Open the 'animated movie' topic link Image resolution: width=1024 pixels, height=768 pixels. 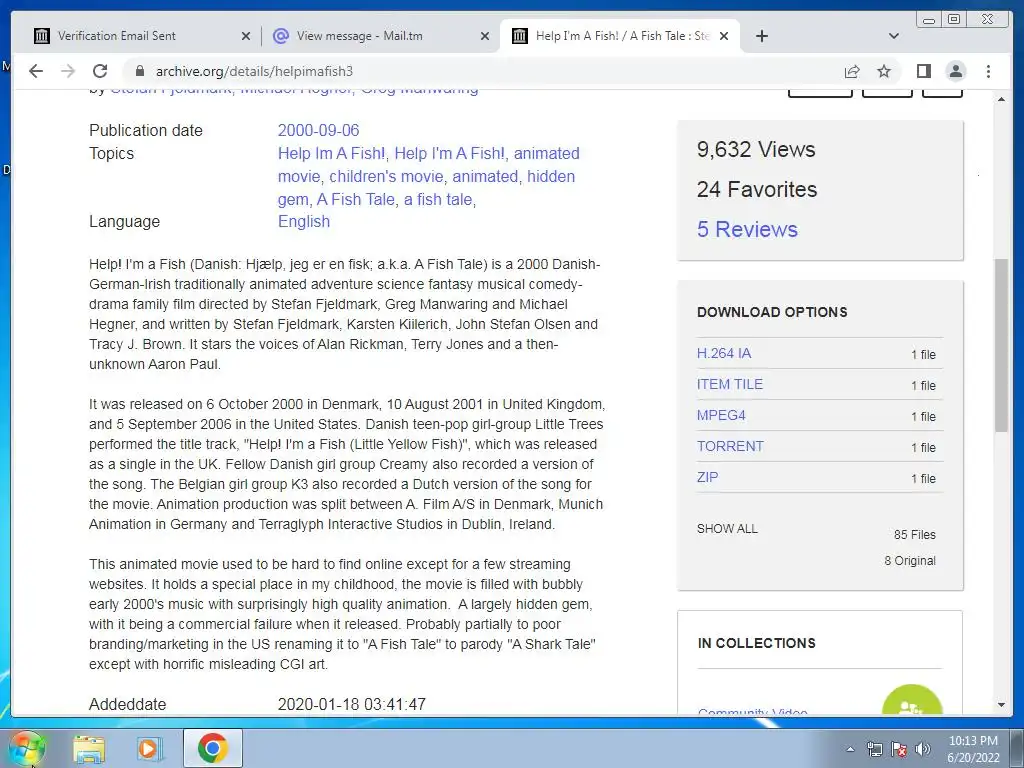click(x=429, y=165)
